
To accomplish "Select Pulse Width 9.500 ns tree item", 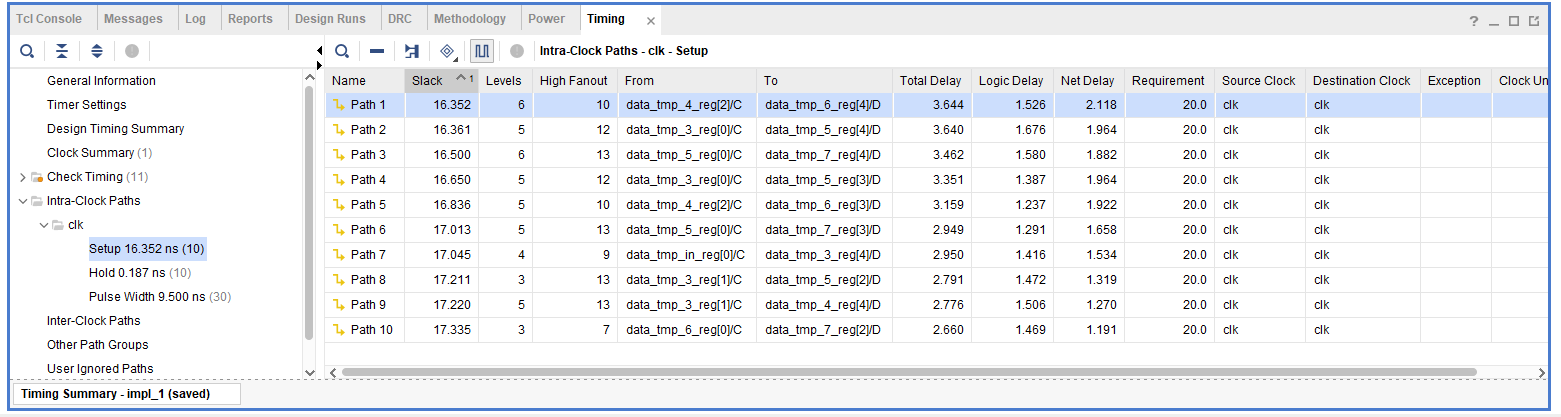I will coord(159,297).
